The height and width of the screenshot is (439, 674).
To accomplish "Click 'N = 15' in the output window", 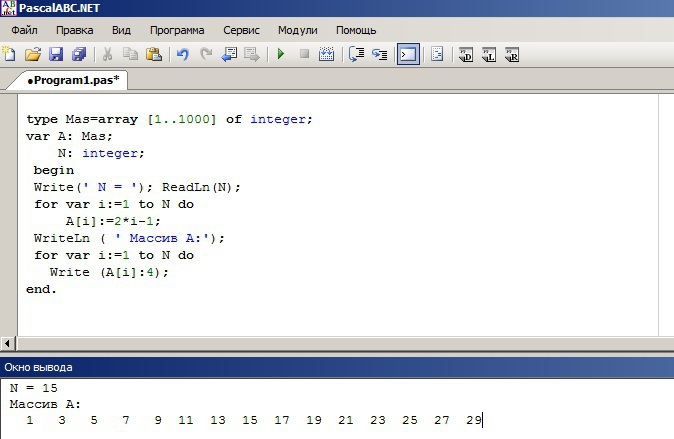I will [x=34, y=388].
